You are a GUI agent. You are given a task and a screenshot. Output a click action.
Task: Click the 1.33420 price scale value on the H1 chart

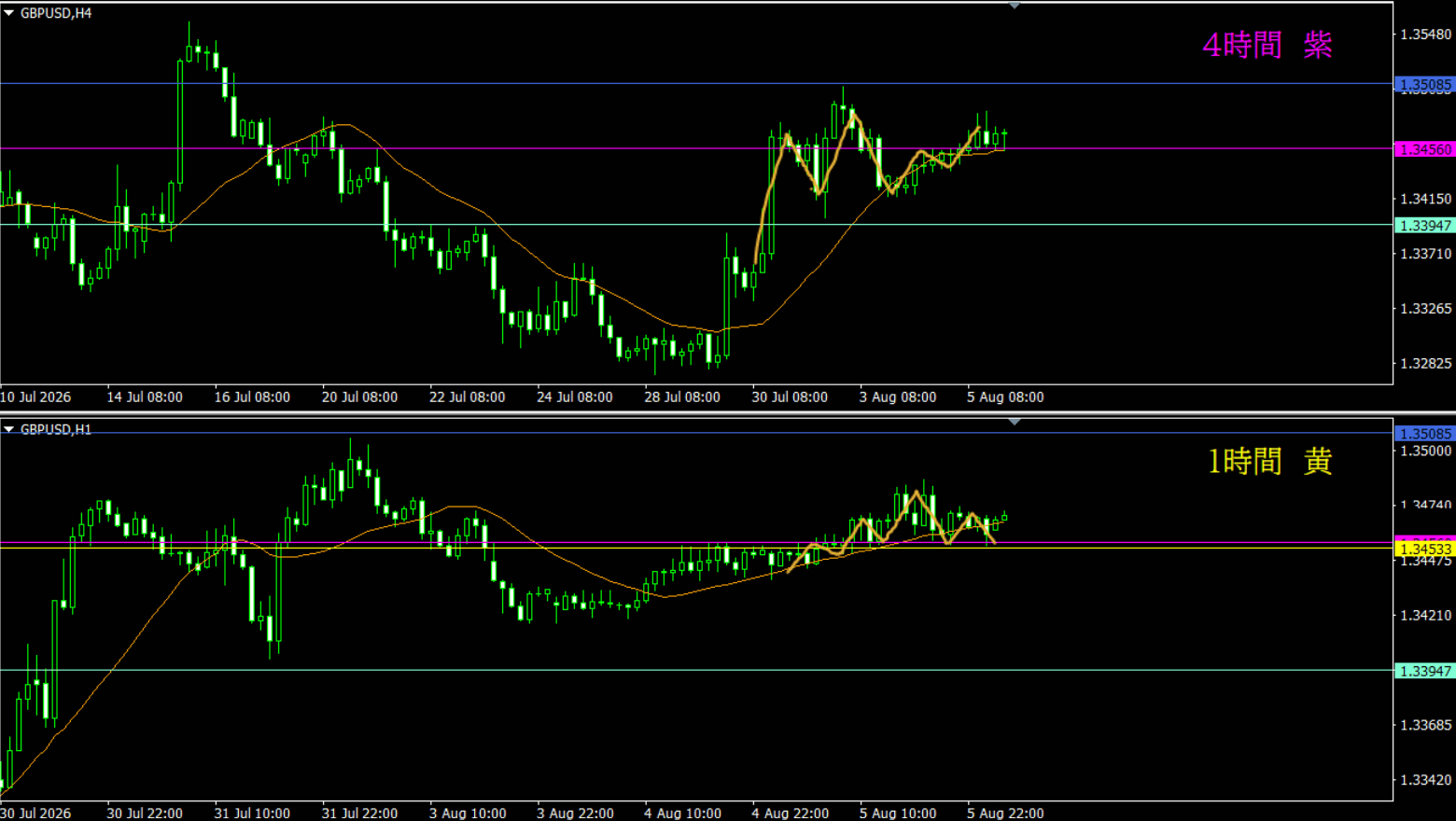point(1426,780)
